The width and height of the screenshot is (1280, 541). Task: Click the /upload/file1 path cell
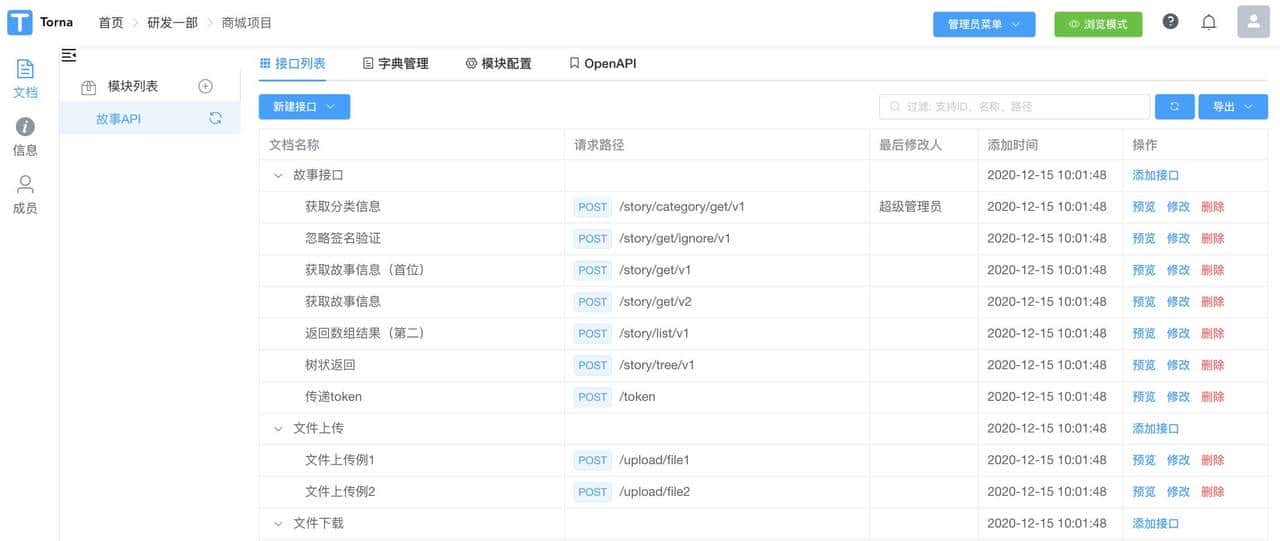tap(654, 460)
